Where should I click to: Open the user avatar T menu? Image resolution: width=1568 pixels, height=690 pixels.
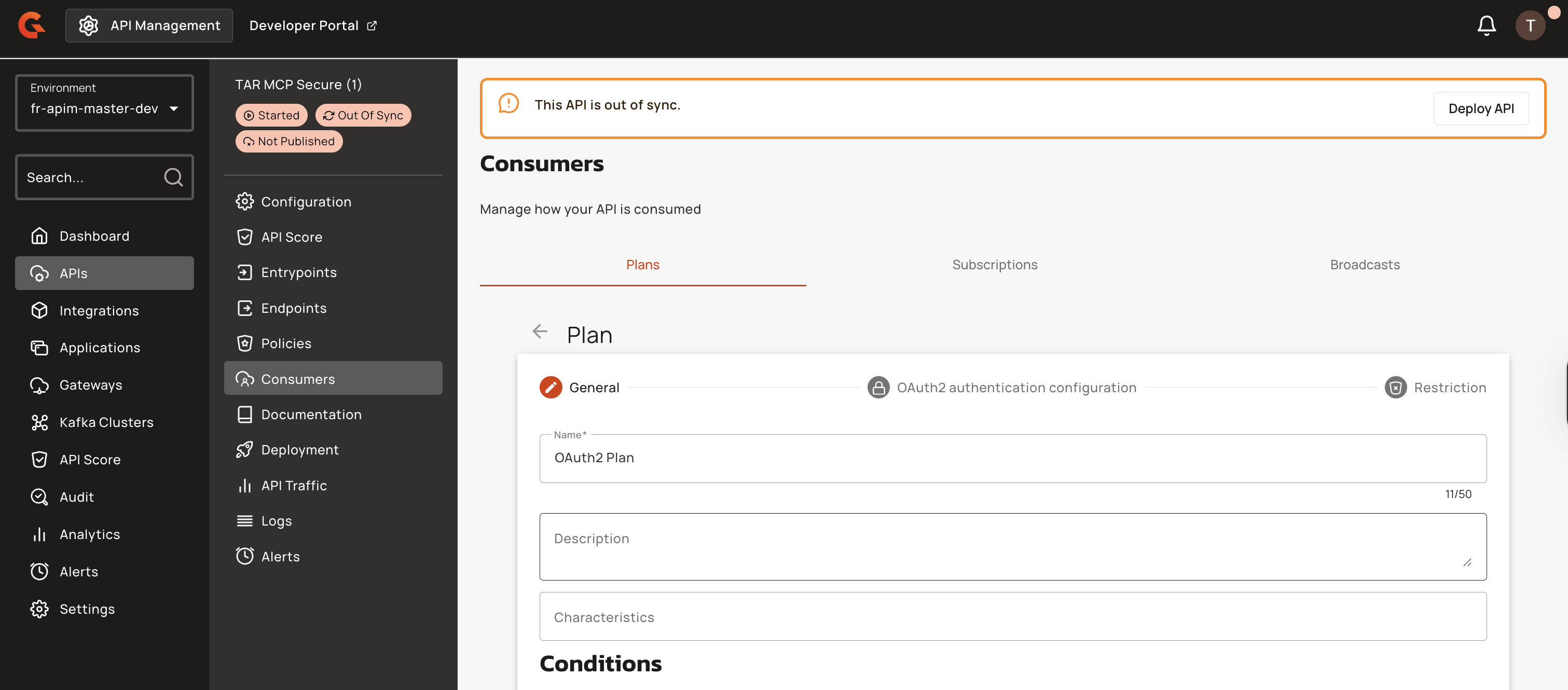tap(1529, 25)
